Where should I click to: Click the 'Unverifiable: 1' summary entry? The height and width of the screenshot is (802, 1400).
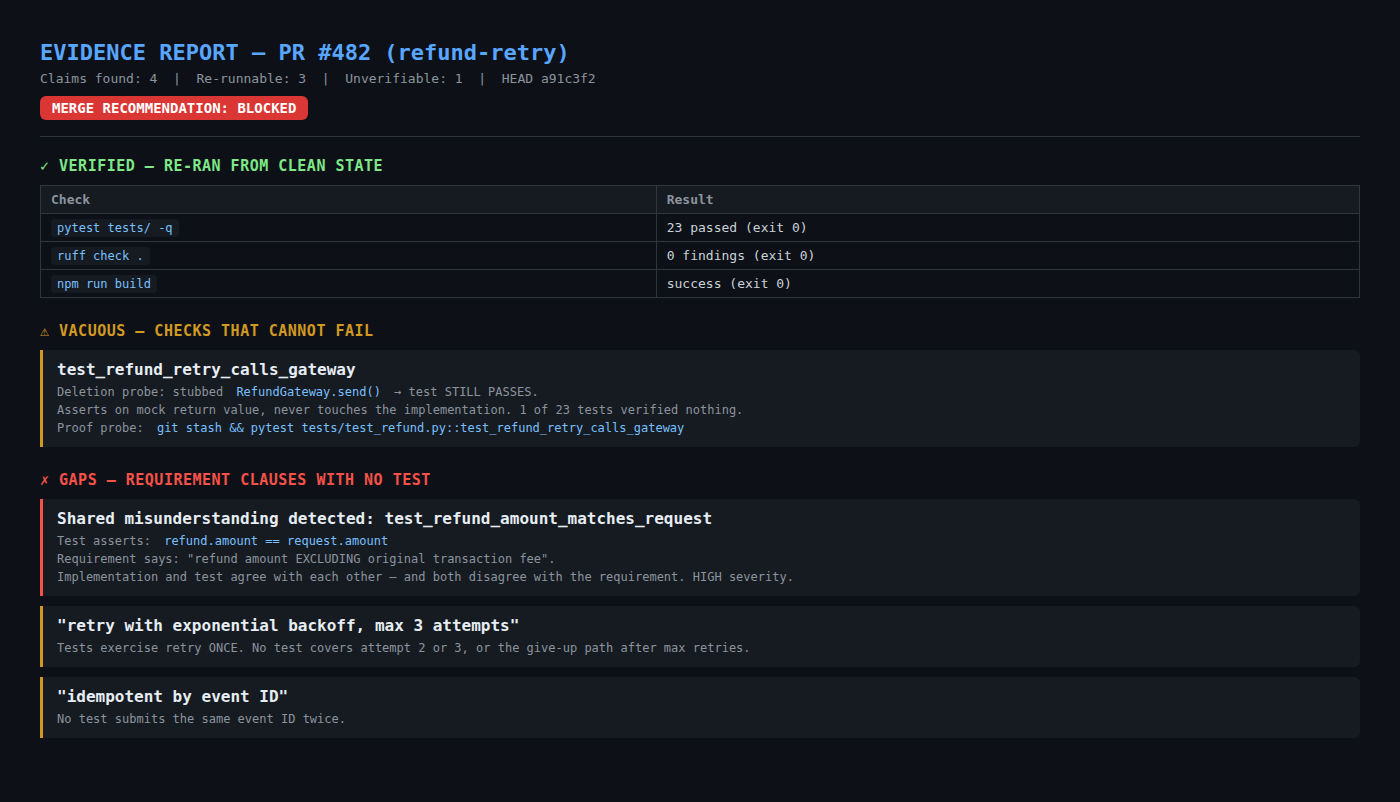[x=404, y=78]
